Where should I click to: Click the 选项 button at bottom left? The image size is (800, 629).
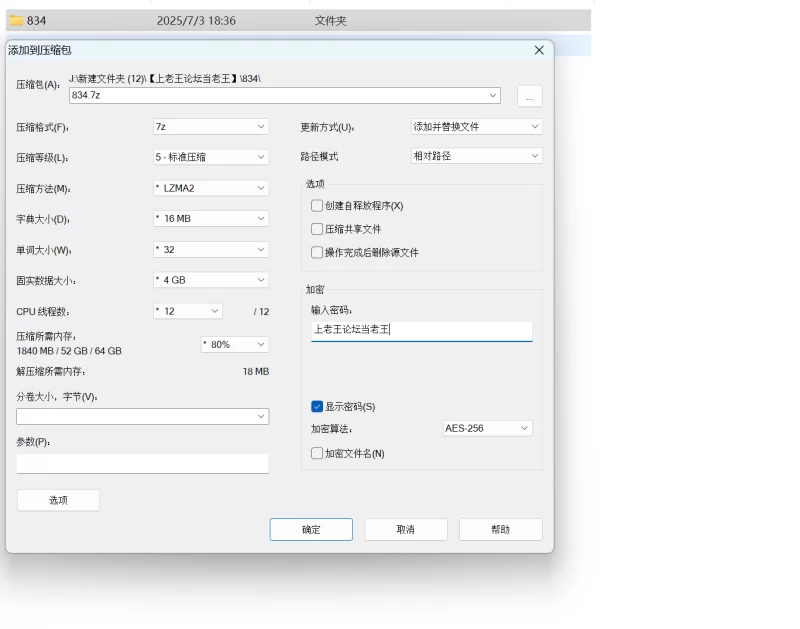tap(58, 500)
